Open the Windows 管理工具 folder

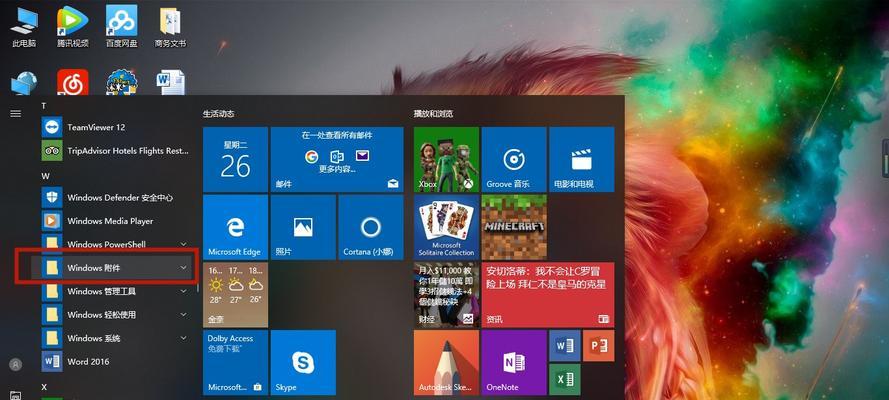[x=116, y=291]
